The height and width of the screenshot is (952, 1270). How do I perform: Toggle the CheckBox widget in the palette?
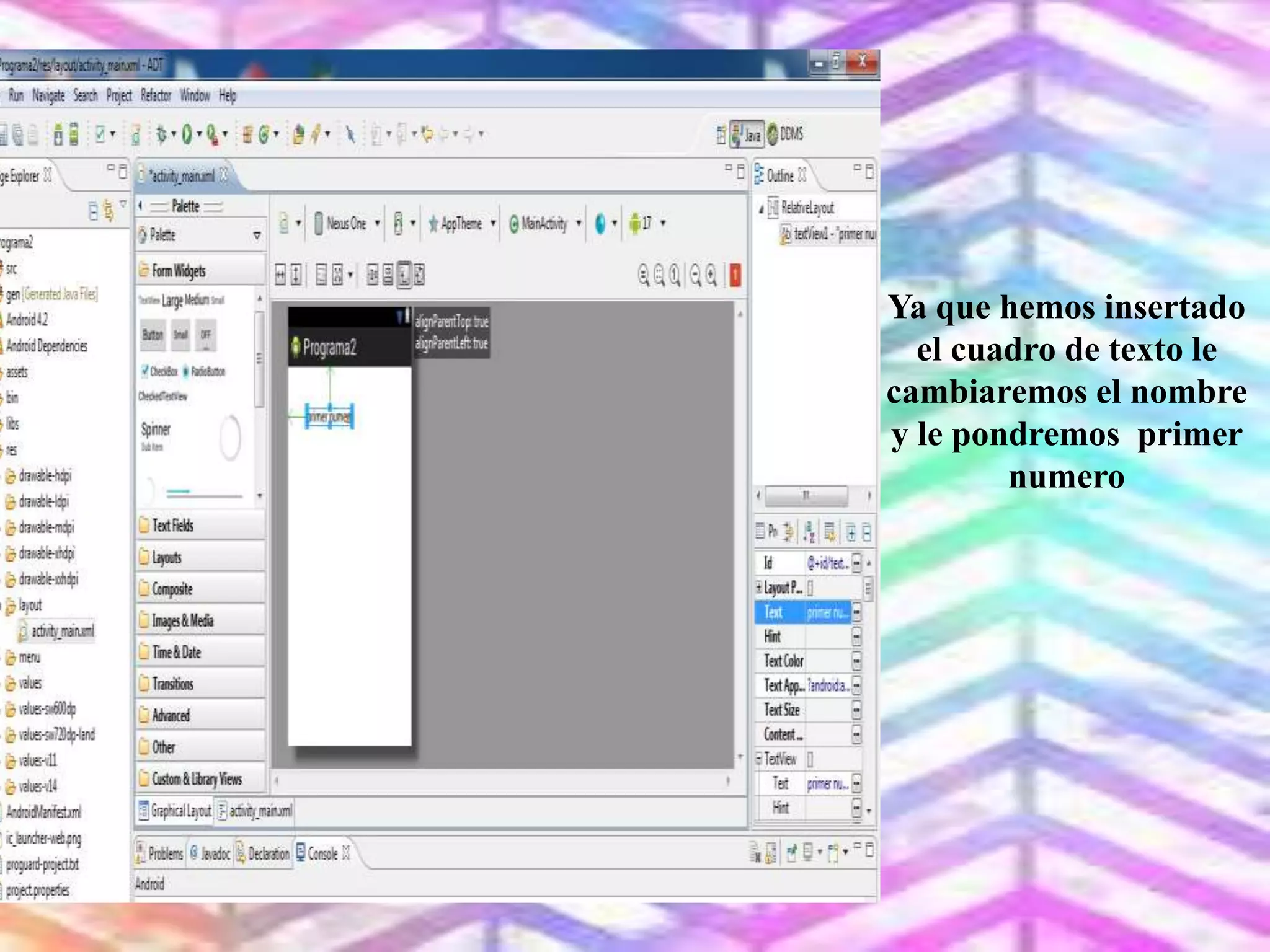159,371
